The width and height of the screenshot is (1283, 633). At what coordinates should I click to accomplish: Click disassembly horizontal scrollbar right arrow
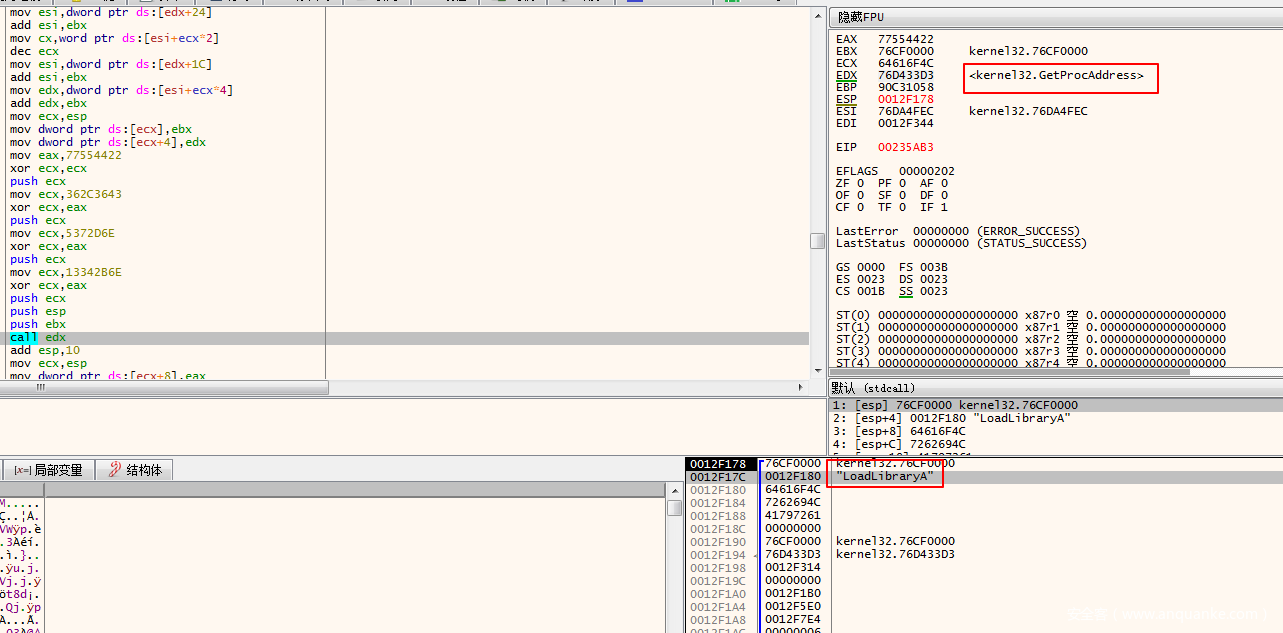802,387
